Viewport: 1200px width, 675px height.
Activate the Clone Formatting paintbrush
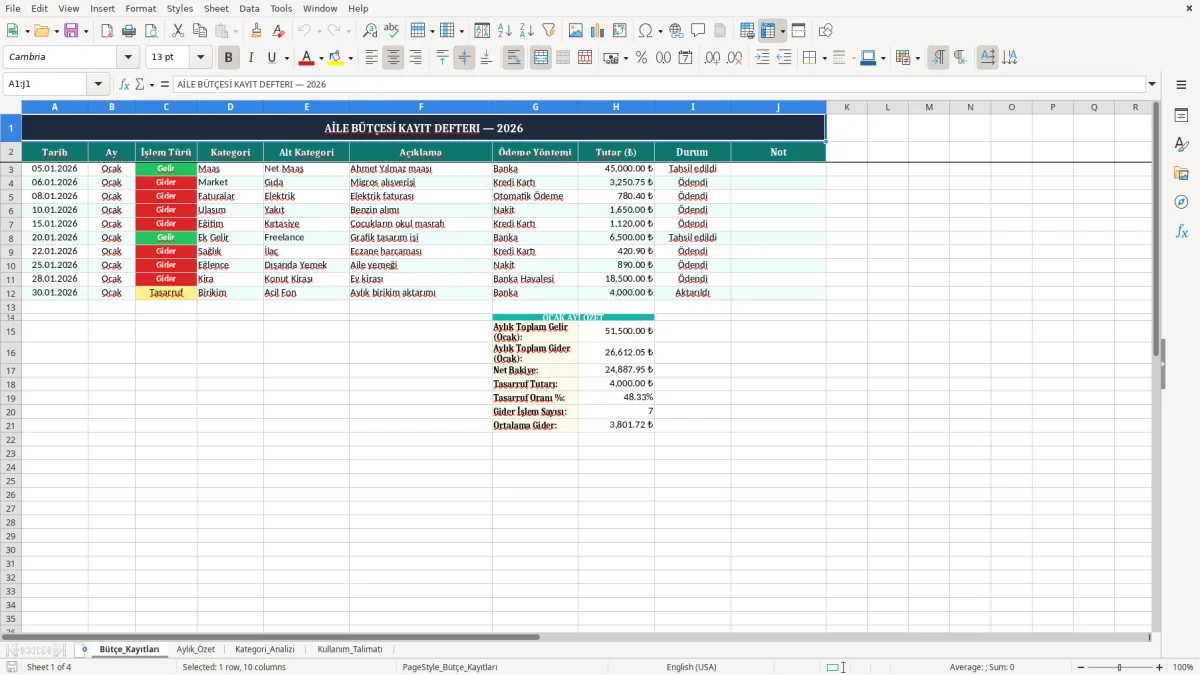[x=257, y=31]
